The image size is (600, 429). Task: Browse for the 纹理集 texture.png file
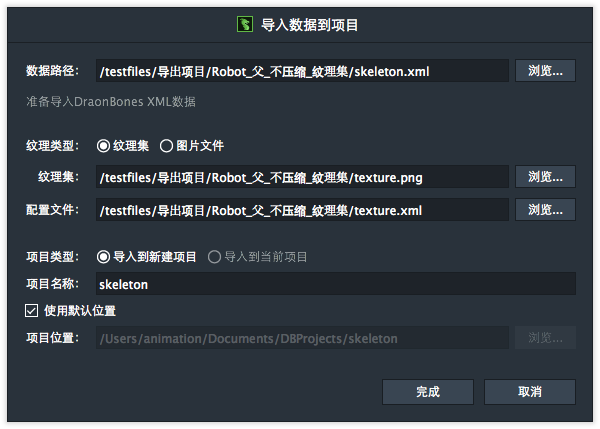click(545, 176)
